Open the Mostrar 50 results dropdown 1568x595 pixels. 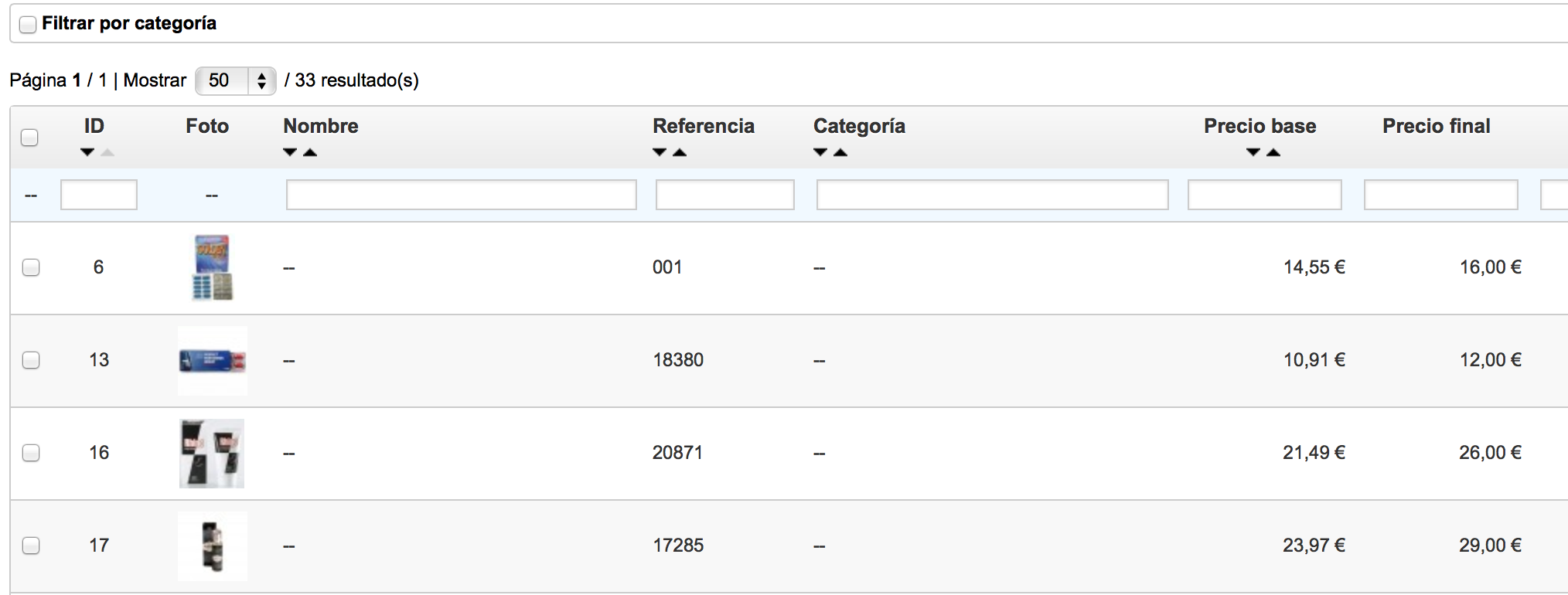(235, 80)
